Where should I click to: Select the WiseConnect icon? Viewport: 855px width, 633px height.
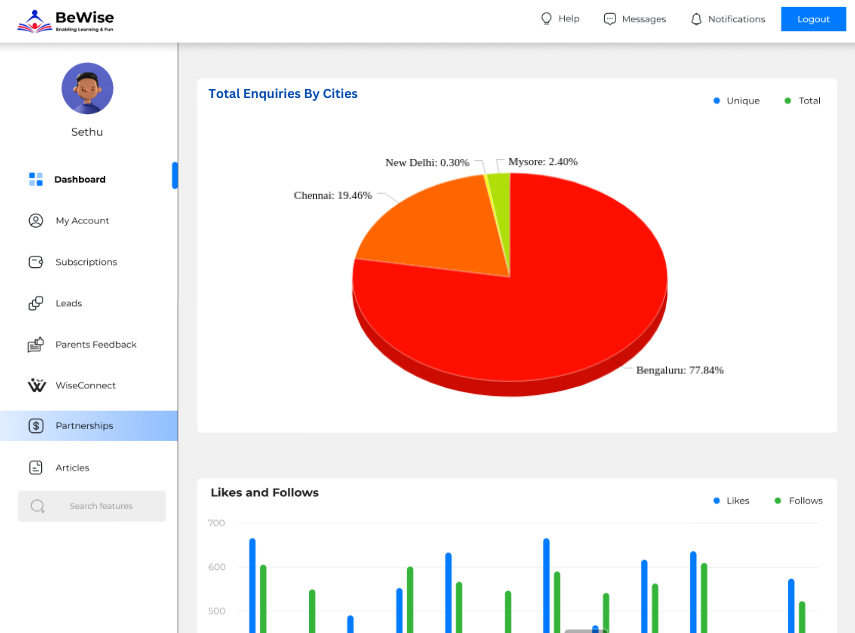coord(34,385)
